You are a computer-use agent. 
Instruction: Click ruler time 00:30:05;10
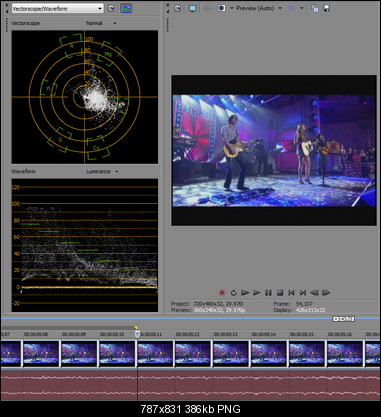[112, 334]
